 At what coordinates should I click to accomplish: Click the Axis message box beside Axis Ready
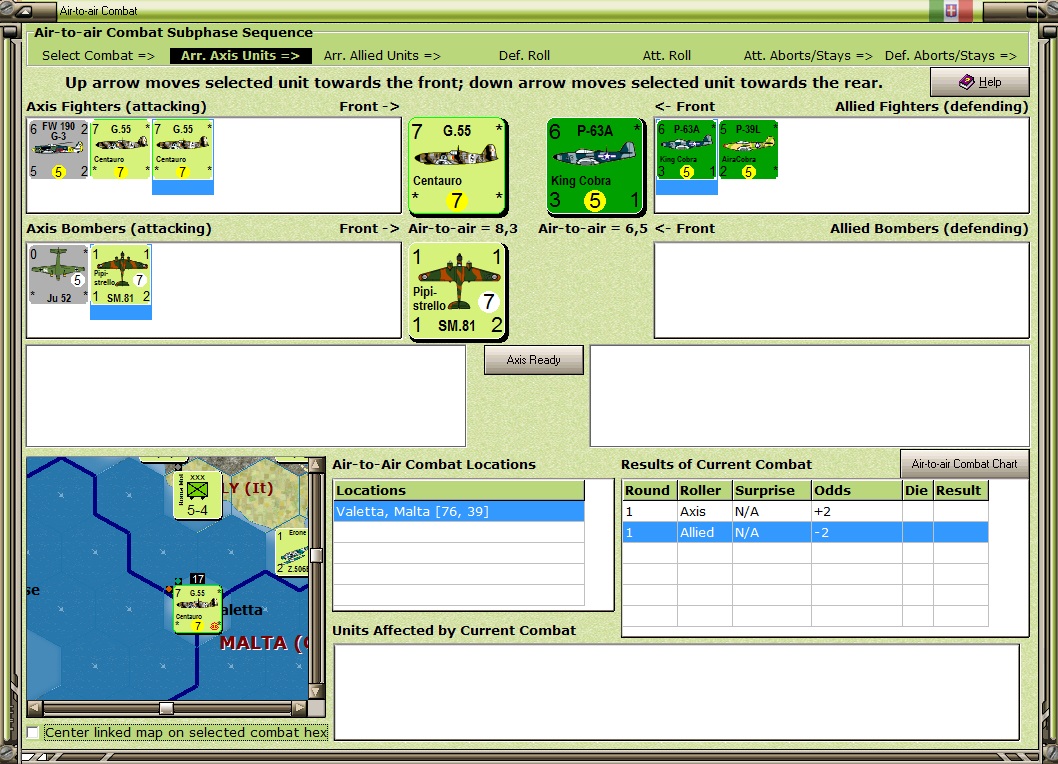tap(246, 396)
